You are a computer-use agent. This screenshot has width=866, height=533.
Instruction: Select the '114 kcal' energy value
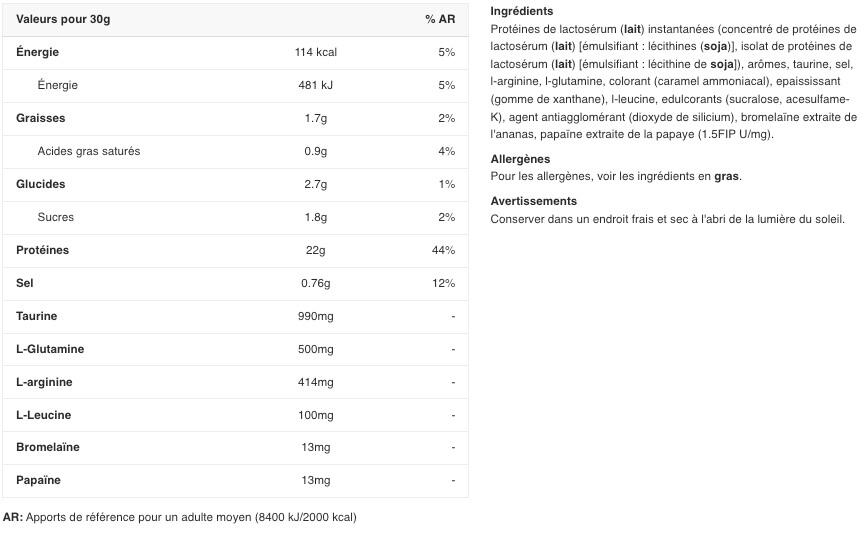(x=316, y=52)
